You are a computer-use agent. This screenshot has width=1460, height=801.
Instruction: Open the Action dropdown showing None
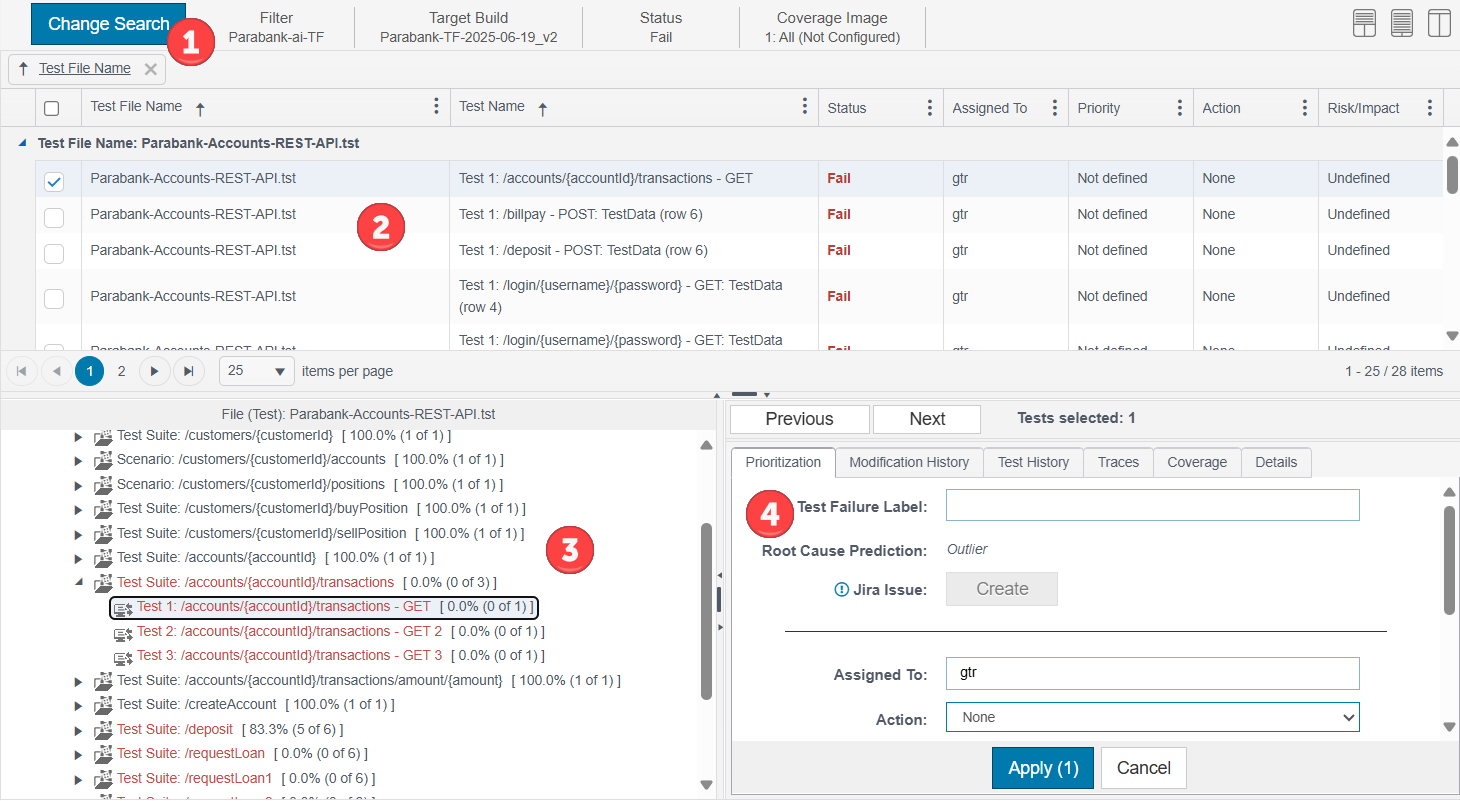[x=1152, y=717]
